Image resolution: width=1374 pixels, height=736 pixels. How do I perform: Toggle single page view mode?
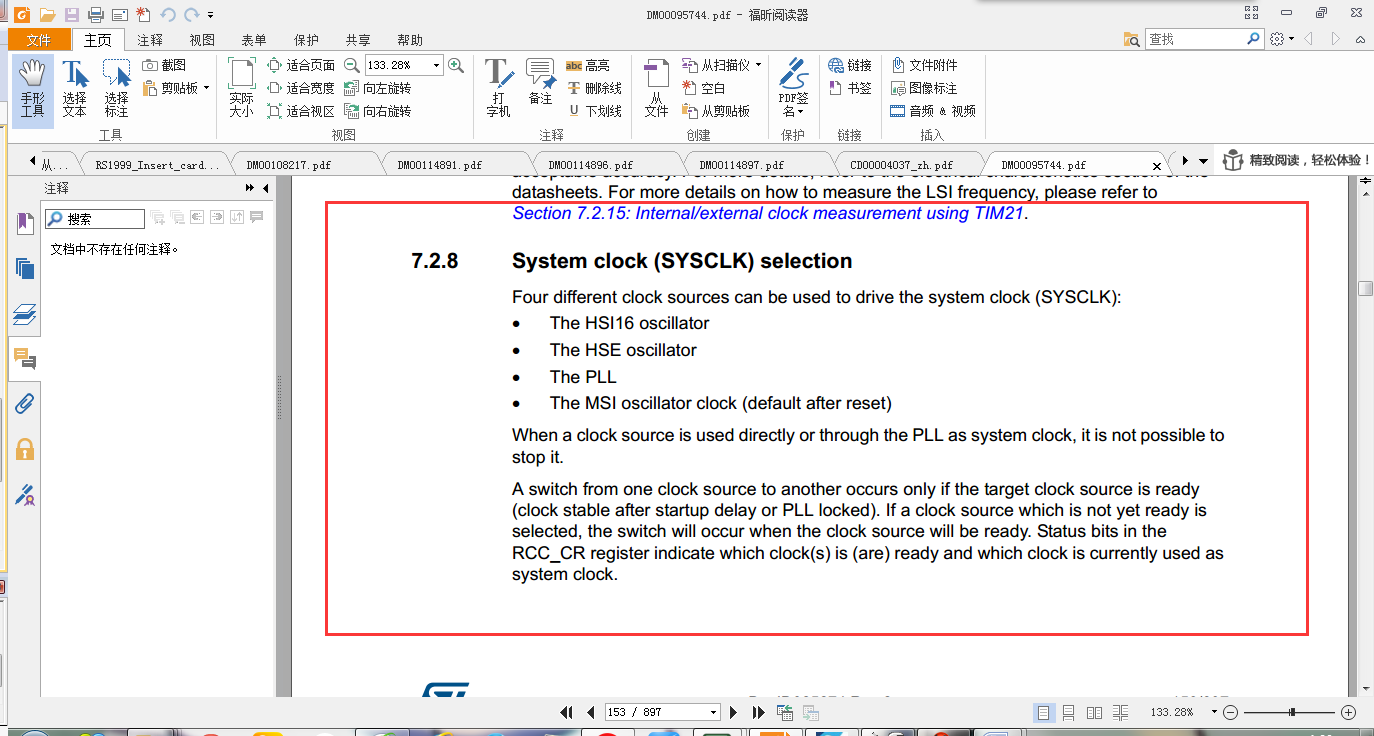(x=1044, y=712)
